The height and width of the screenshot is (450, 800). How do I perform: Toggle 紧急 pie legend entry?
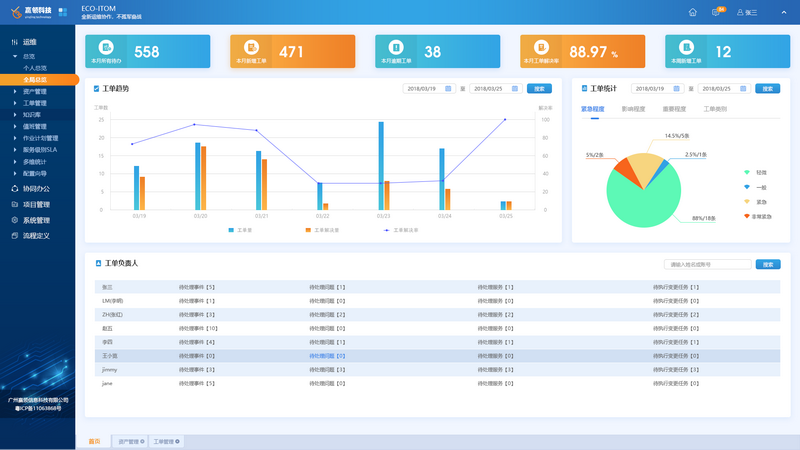point(755,202)
